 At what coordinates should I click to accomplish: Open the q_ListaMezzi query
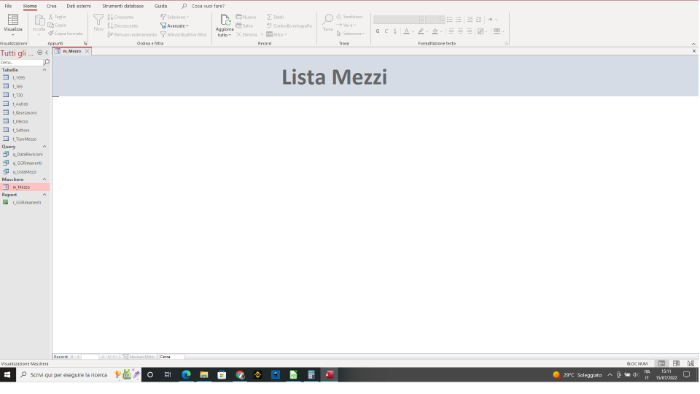tap(24, 172)
